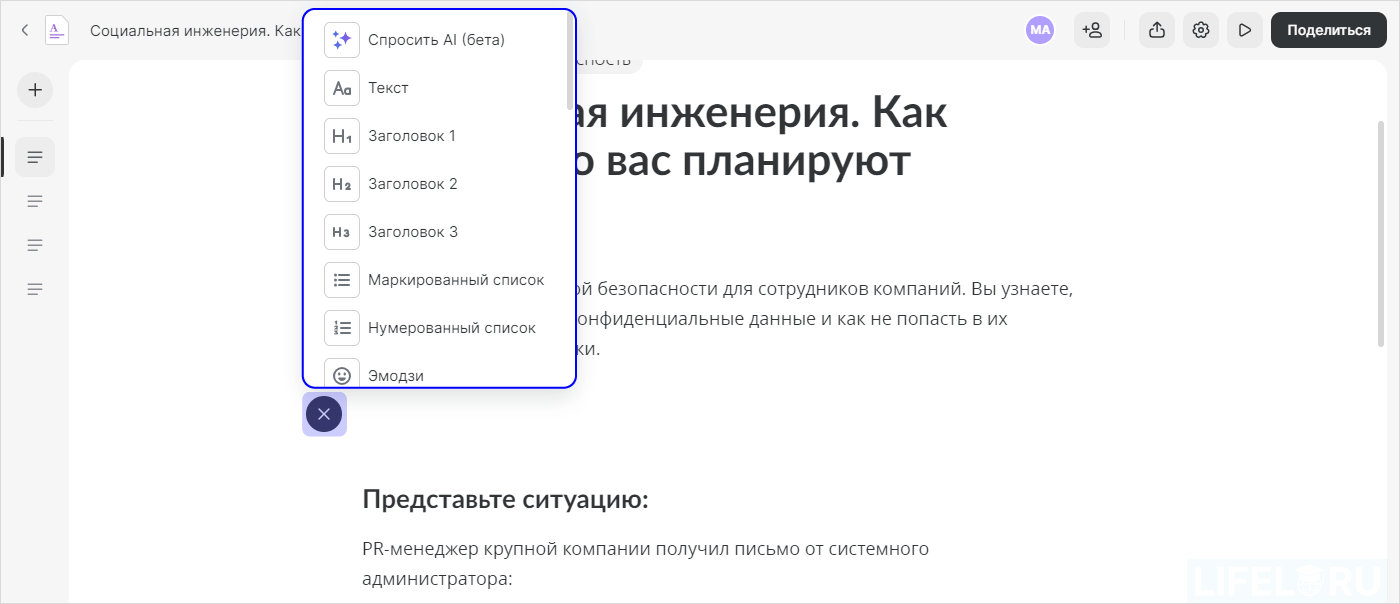Select Маркированный список from the menu
Image resolution: width=1400 pixels, height=604 pixels.
[x=456, y=279]
